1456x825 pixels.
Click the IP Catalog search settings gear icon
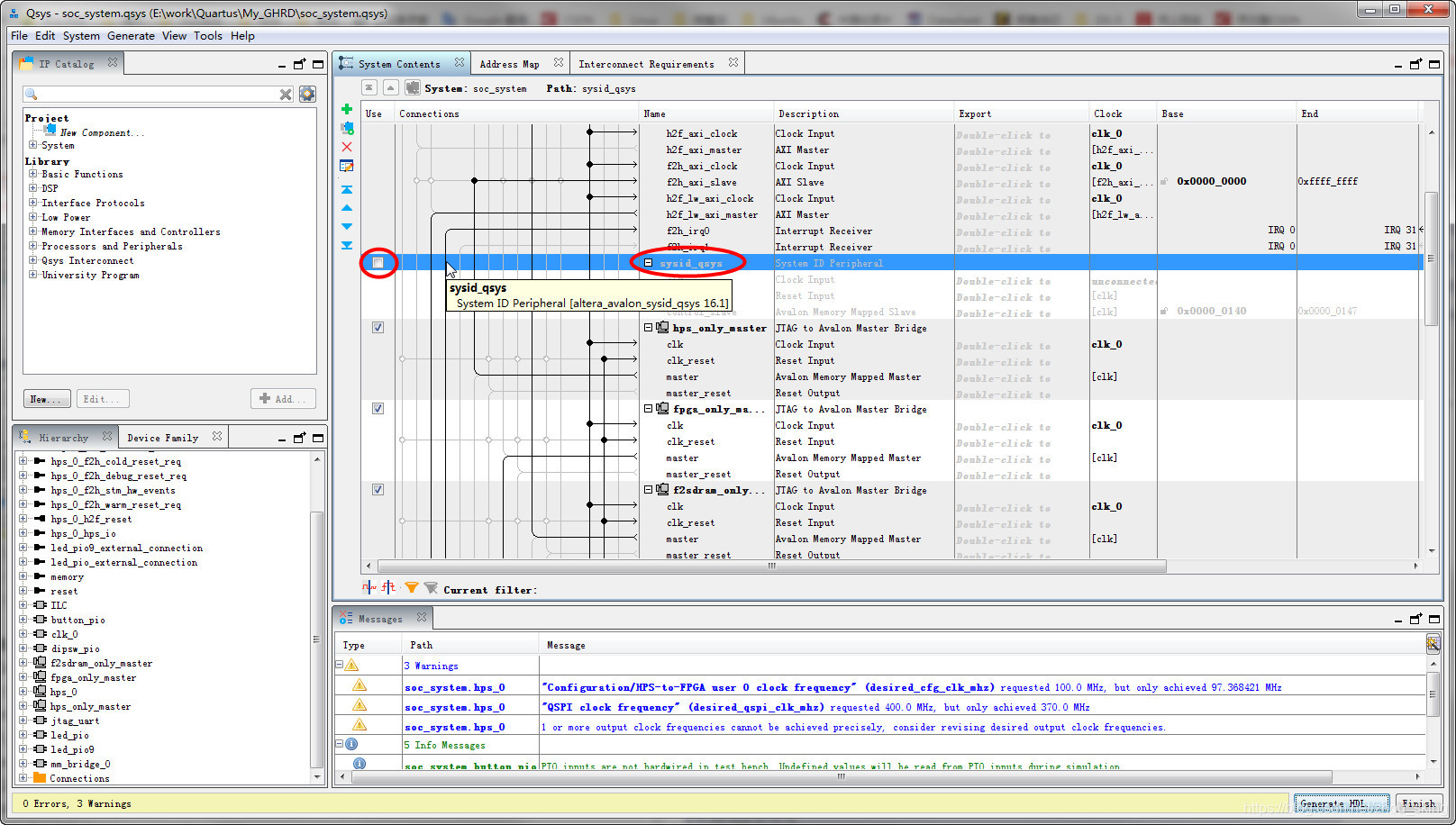tap(307, 94)
